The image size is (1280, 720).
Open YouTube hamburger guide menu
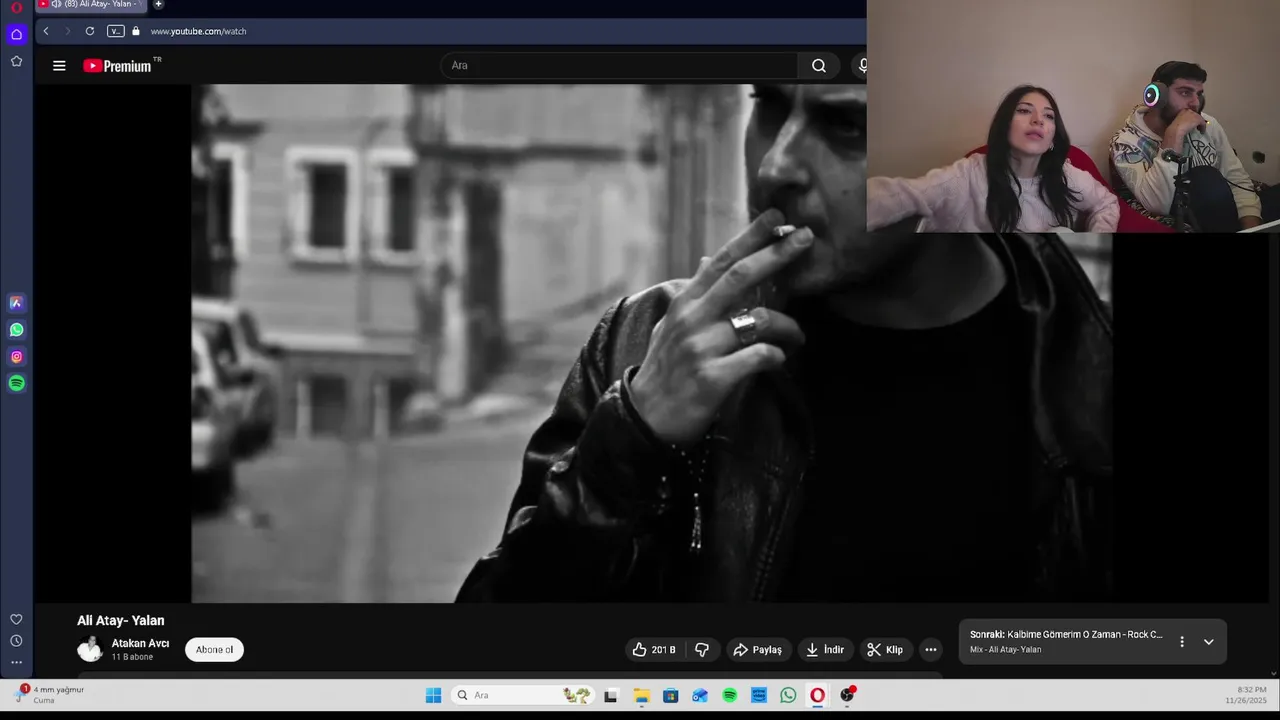(x=59, y=66)
